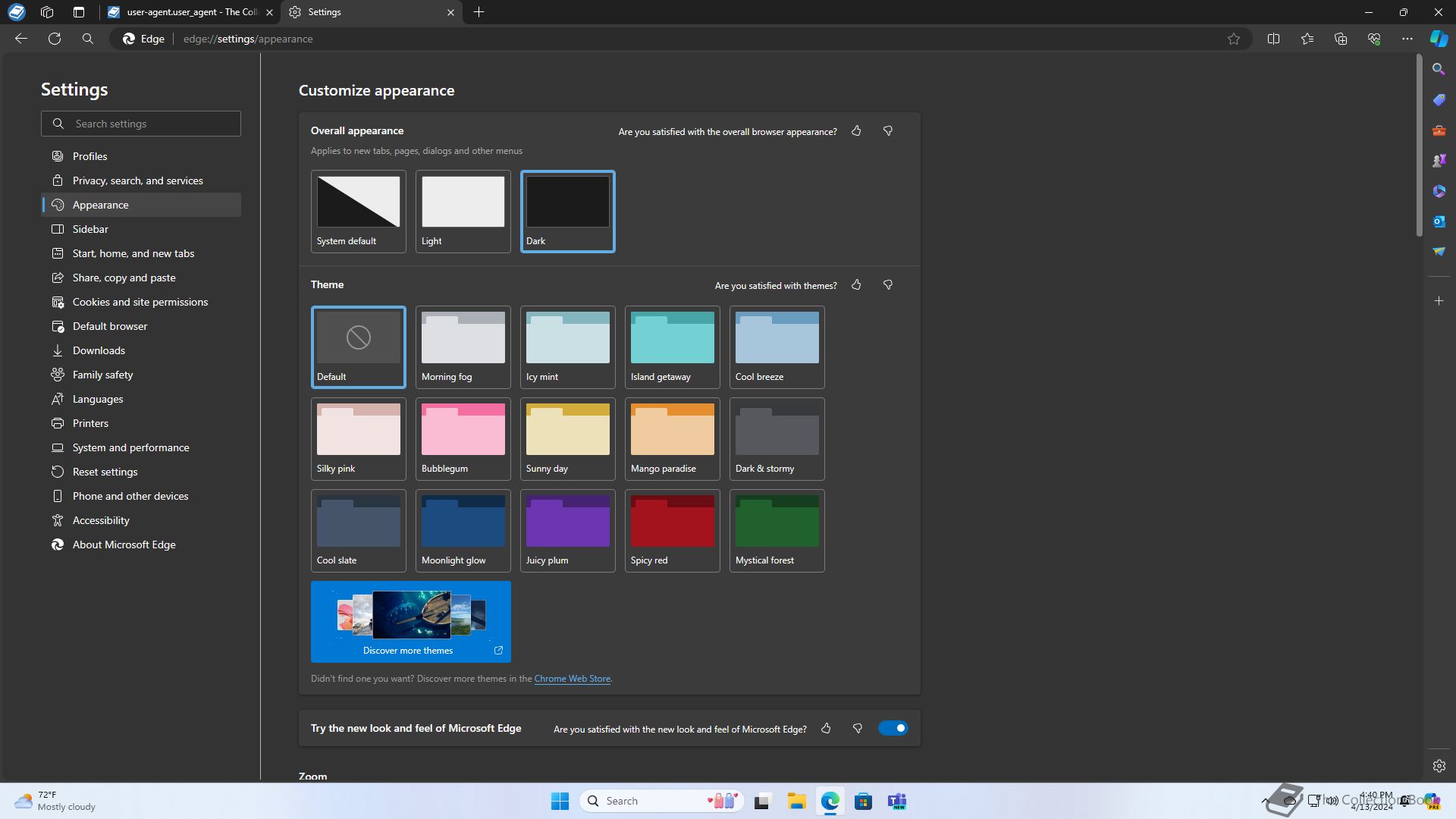1456x819 pixels.
Task: Toggle off the new look and feel switch
Action: pos(893,729)
